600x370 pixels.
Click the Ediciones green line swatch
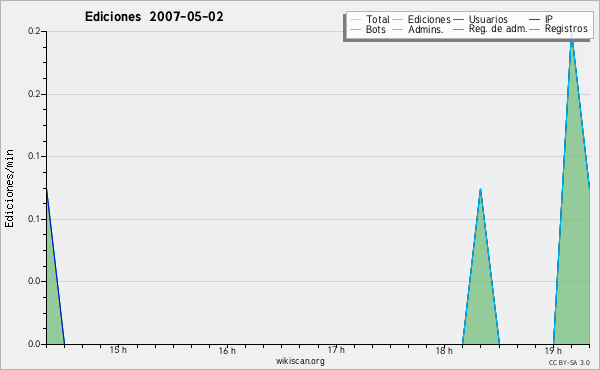point(398,20)
